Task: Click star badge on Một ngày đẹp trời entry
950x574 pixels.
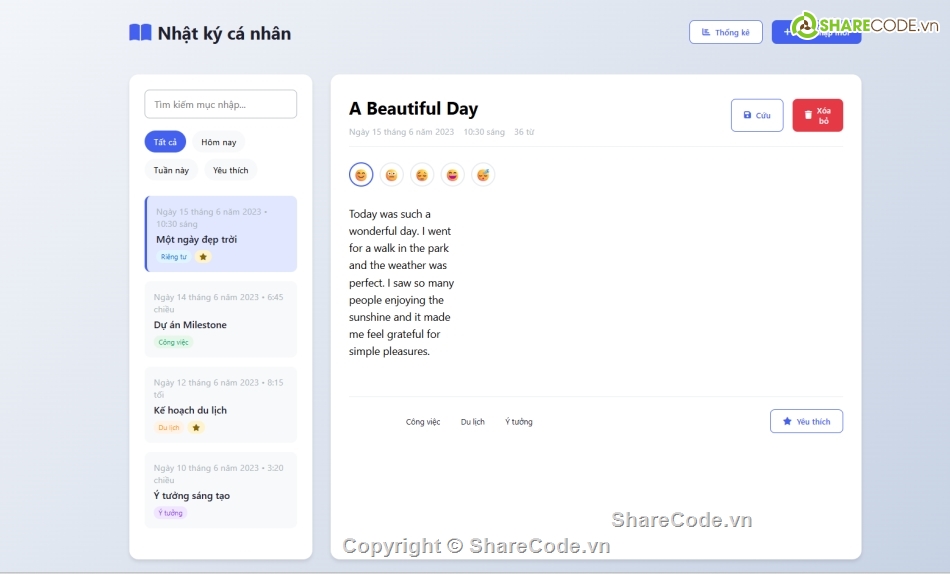Action: tap(203, 257)
